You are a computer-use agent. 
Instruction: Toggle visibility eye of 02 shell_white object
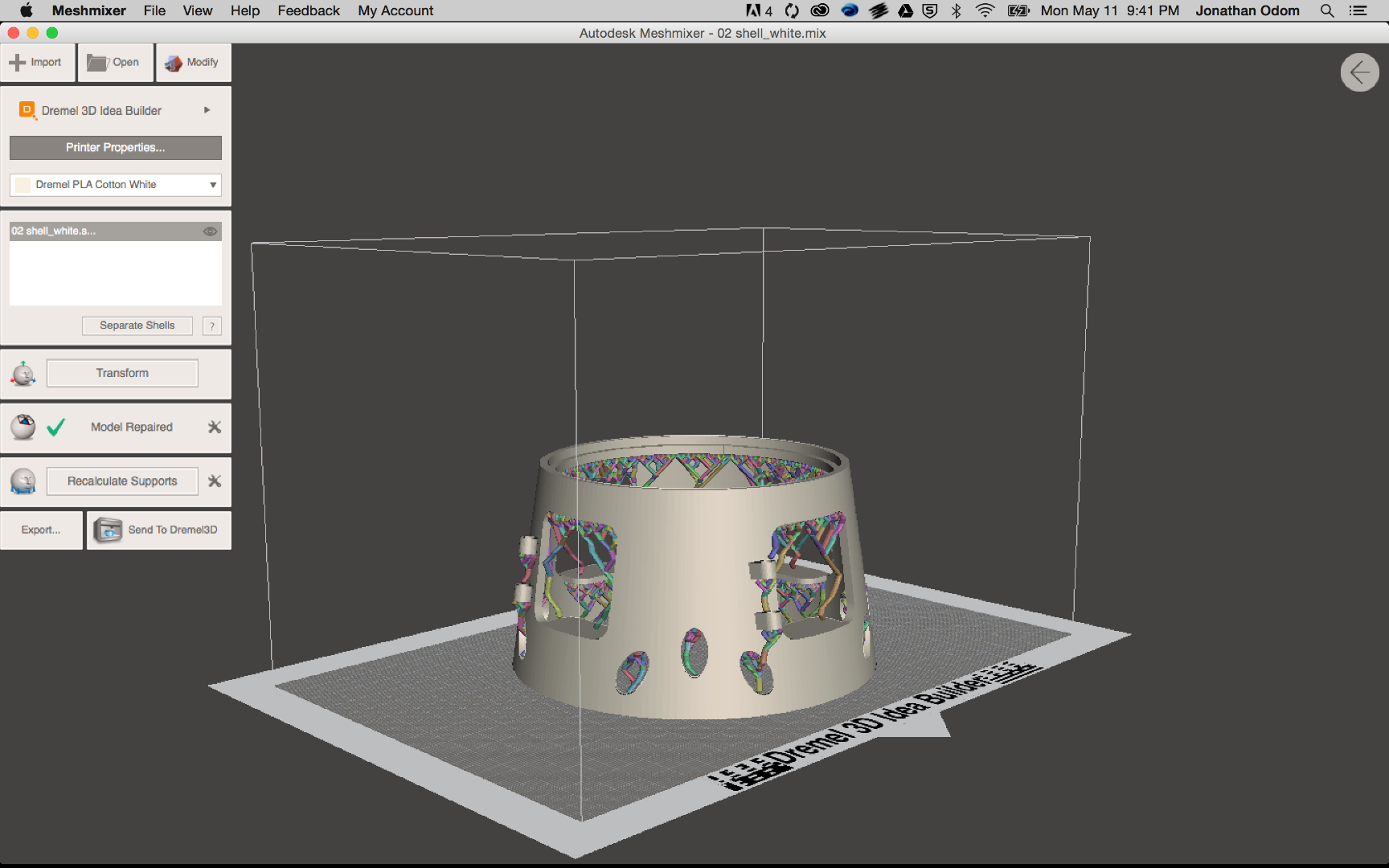[x=210, y=231]
